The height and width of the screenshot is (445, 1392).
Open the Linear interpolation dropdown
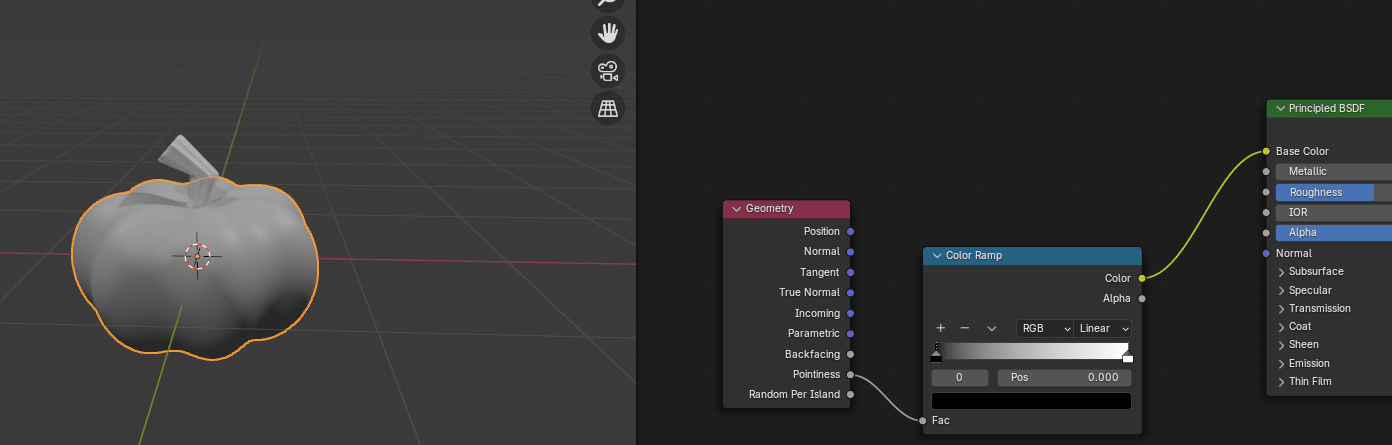pyautogui.click(x=1104, y=328)
